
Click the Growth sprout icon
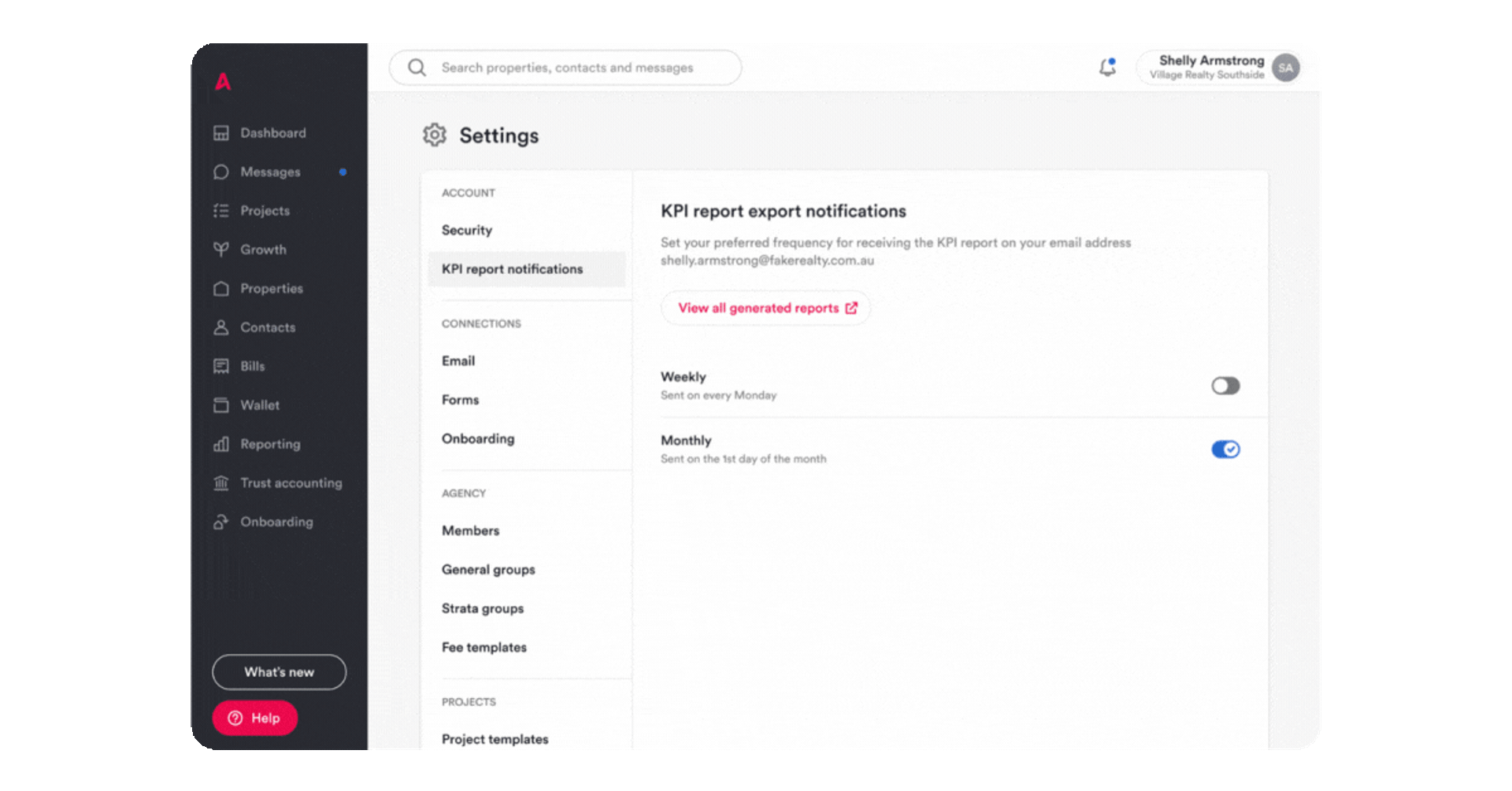coord(221,249)
